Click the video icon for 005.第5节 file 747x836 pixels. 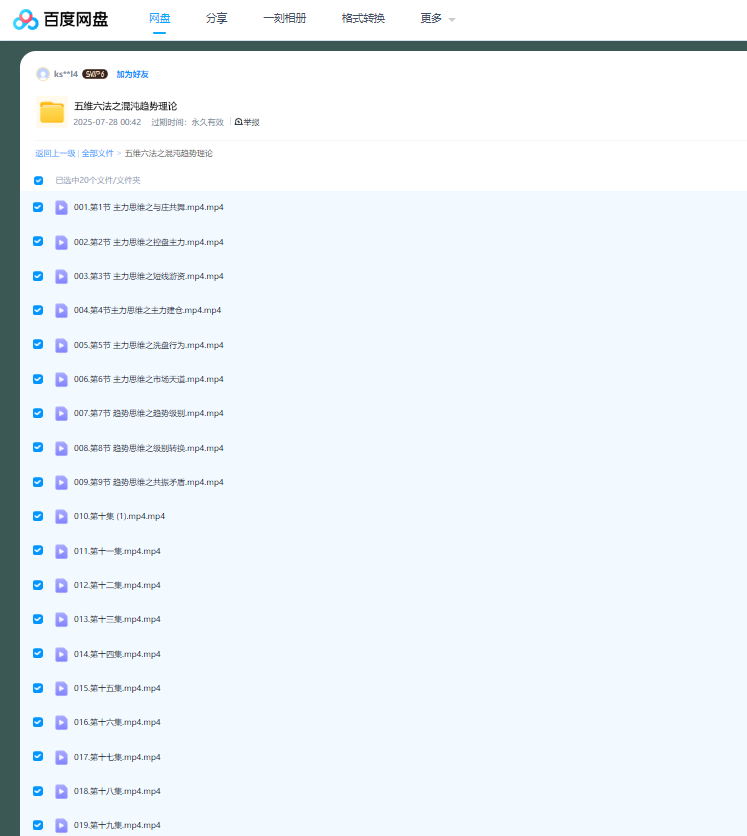tap(61, 345)
